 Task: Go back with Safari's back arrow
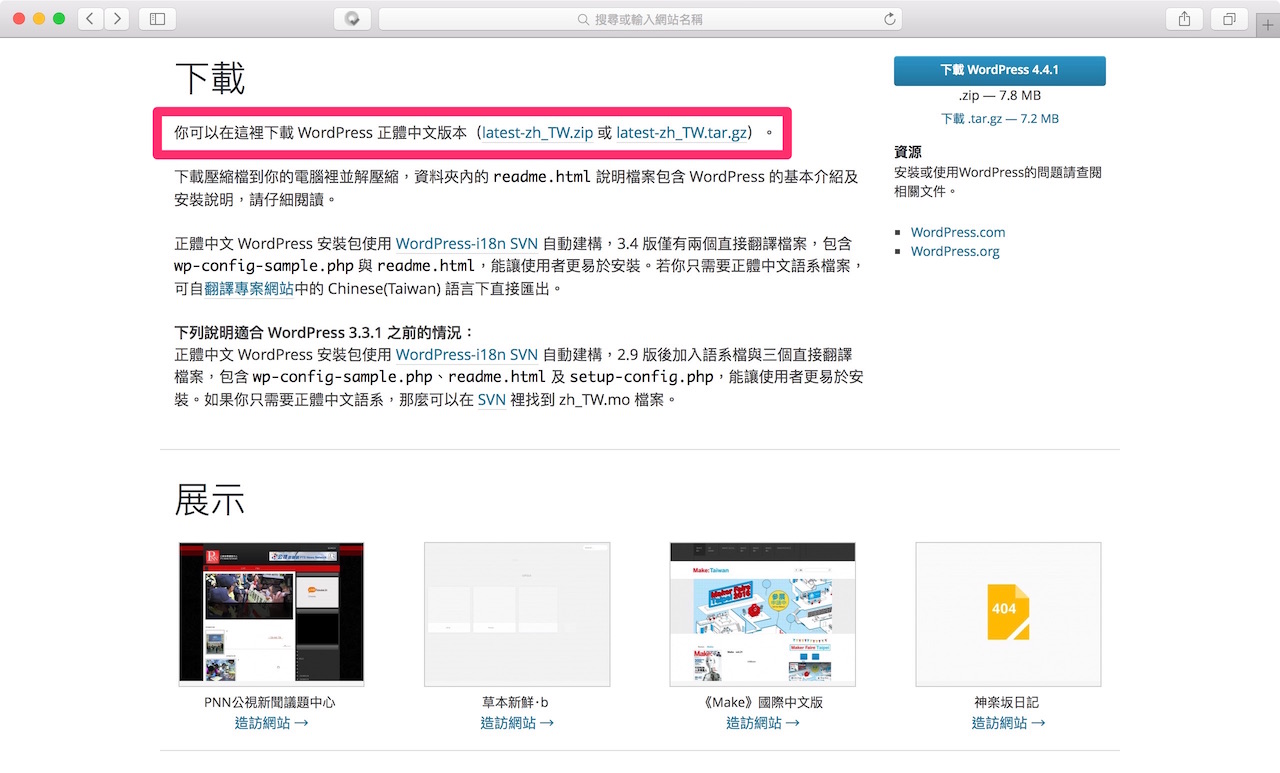(91, 18)
